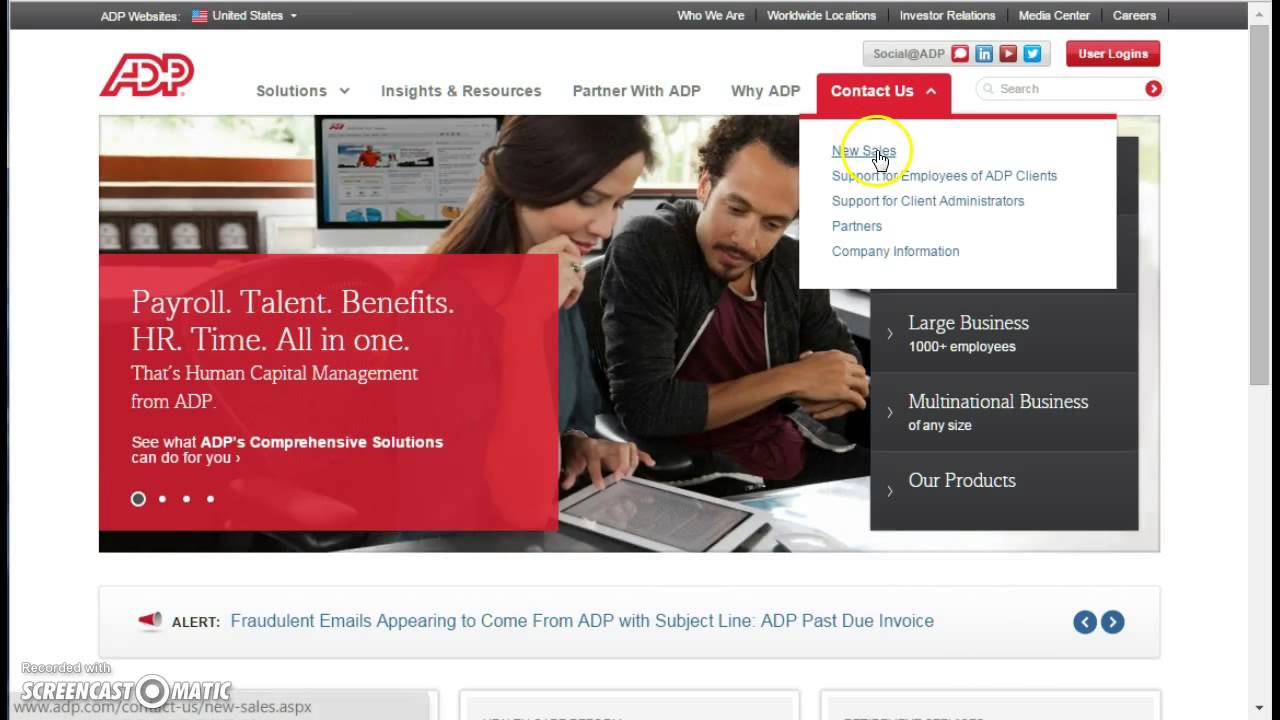Select the first carousel slide dot
Screen dimensions: 1280x720
pyautogui.click(x=138, y=499)
